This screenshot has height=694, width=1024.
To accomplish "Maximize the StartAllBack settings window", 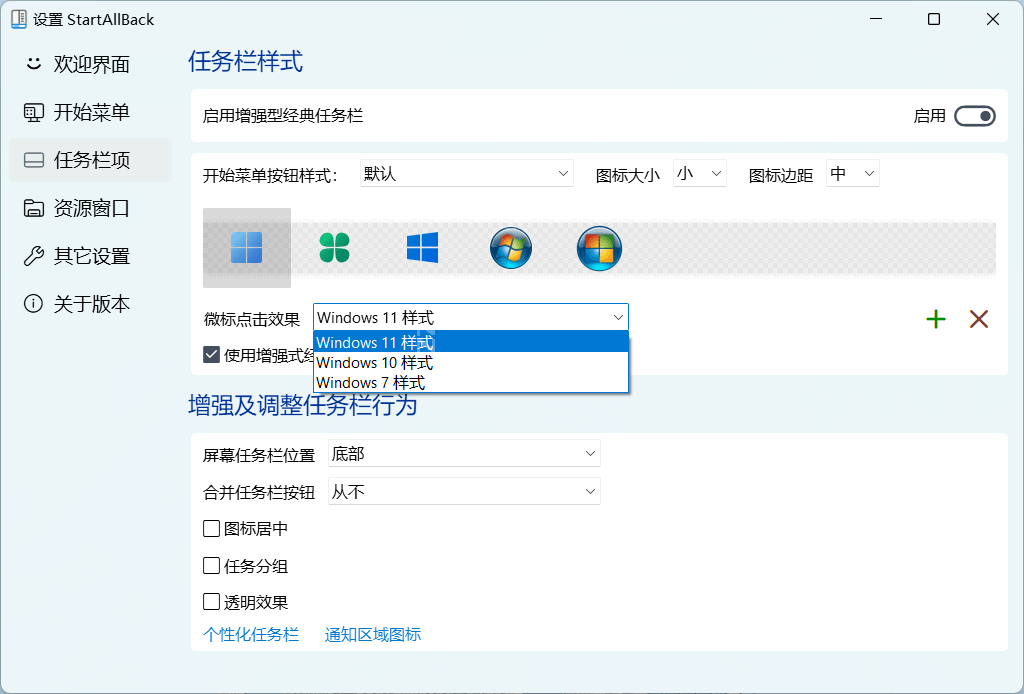I will pos(934,19).
